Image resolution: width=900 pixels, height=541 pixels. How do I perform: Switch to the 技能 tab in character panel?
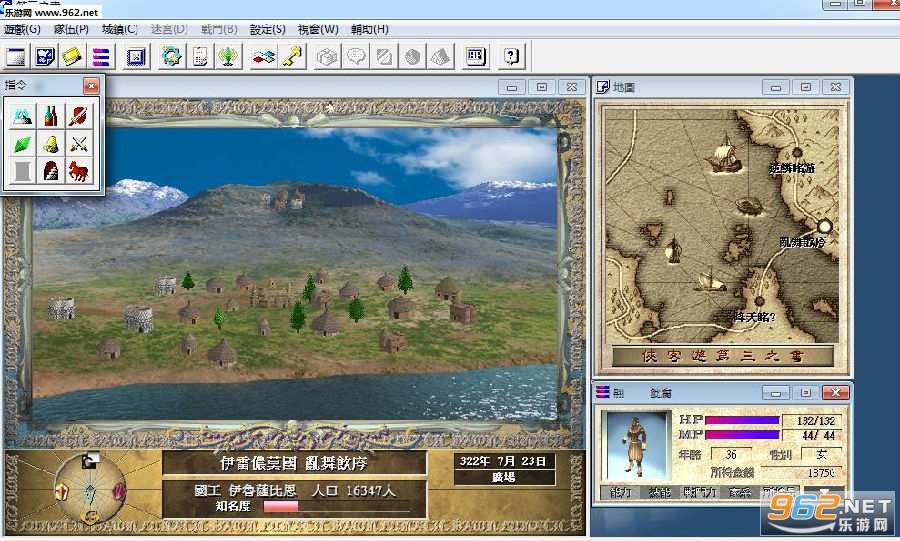click(x=659, y=492)
